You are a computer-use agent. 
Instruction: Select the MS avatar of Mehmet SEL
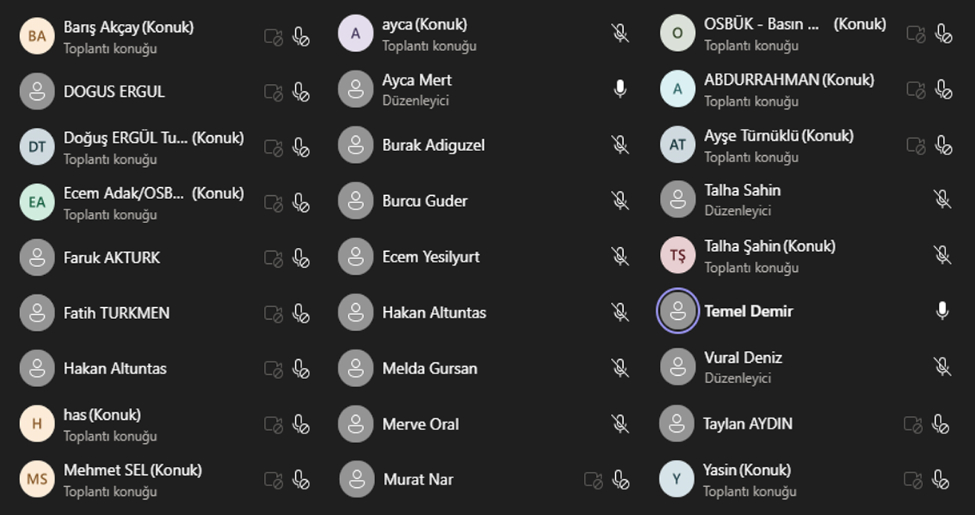[x=37, y=479]
